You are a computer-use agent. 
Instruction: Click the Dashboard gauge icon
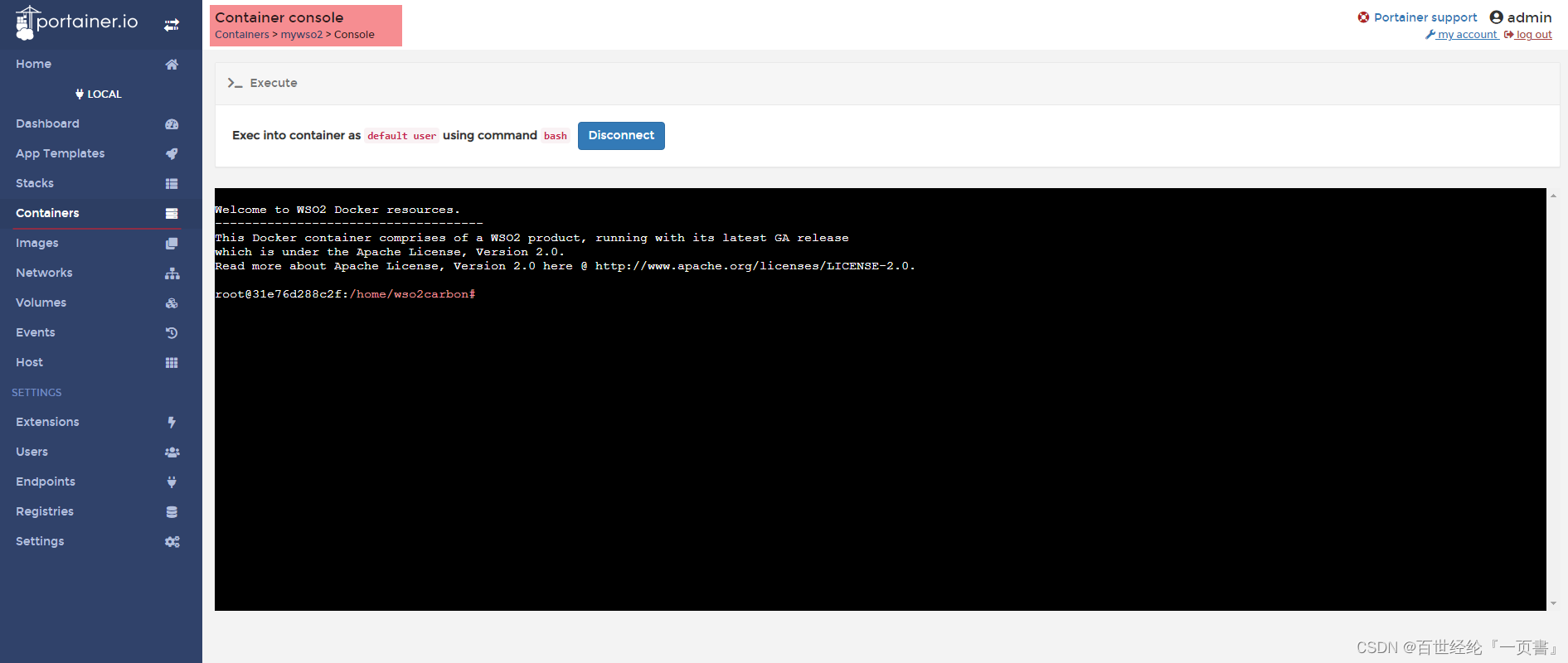pyautogui.click(x=172, y=123)
